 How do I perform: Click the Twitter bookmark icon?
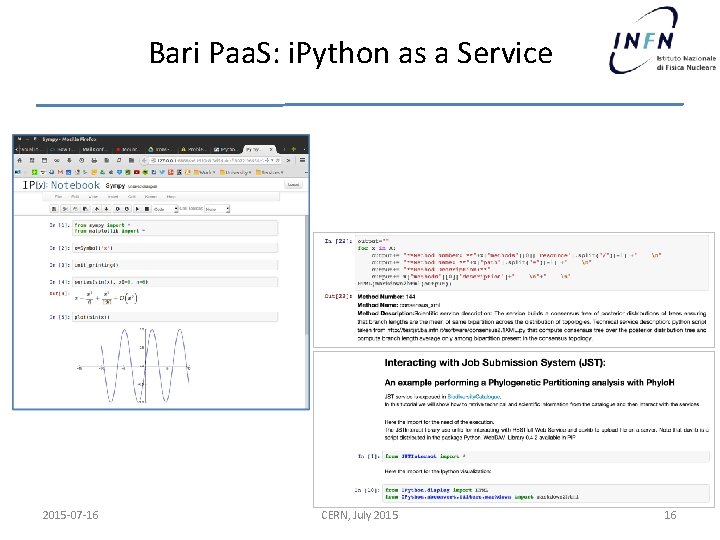coord(162,172)
